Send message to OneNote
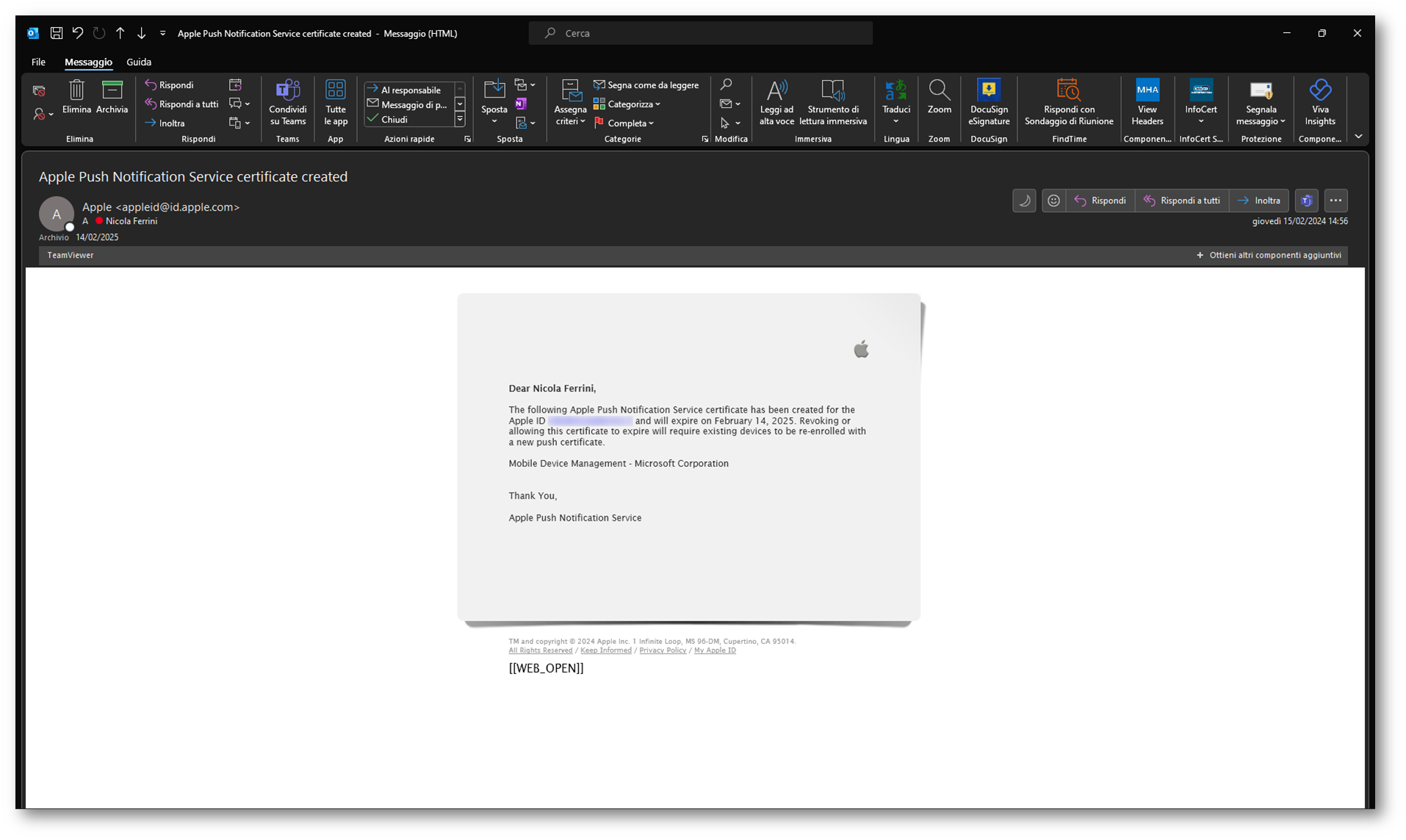The height and width of the screenshot is (840, 1406). tap(521, 104)
